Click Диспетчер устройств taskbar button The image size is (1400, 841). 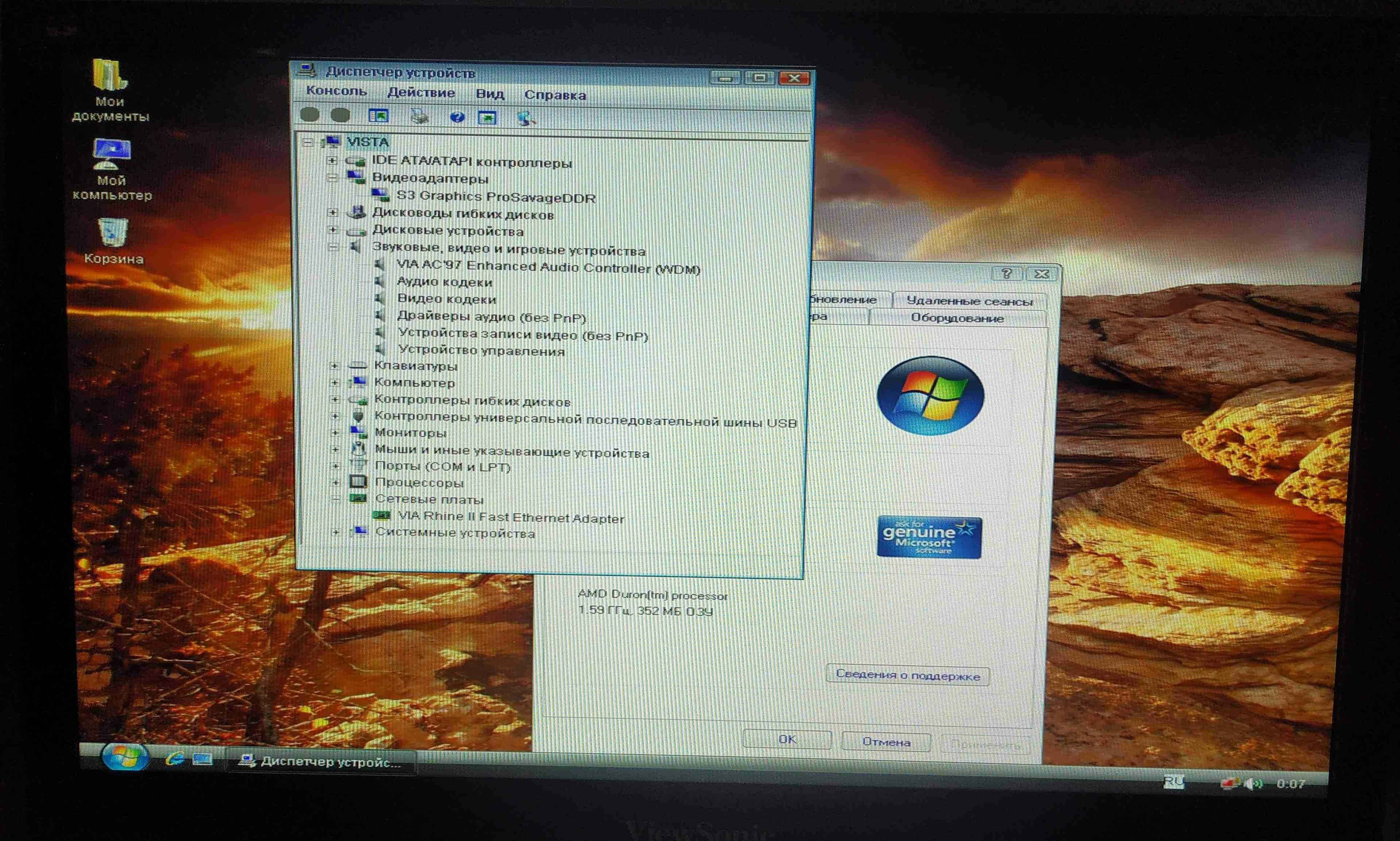click(321, 761)
